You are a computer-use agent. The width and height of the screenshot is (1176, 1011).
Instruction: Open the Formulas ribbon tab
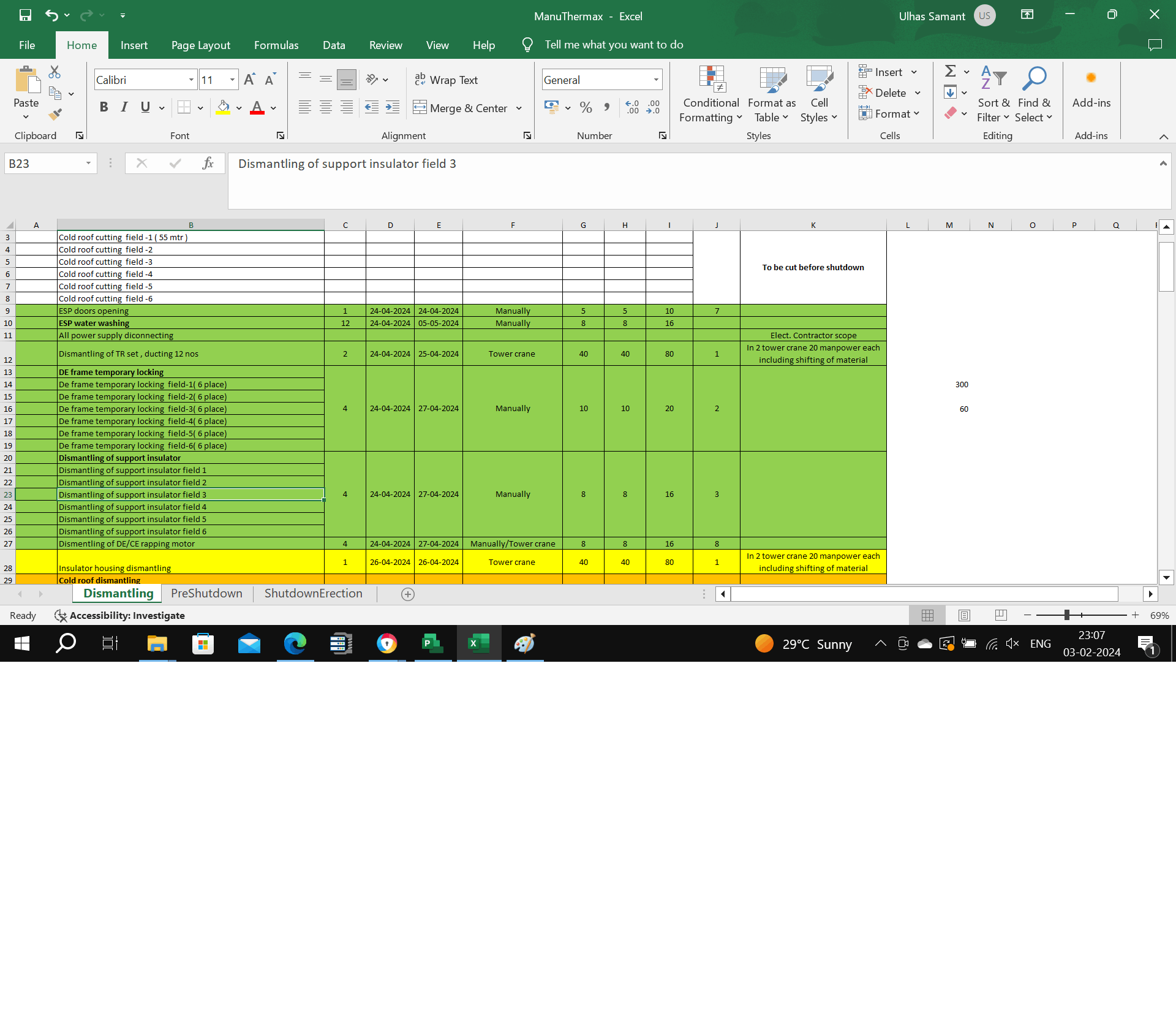[x=276, y=45]
